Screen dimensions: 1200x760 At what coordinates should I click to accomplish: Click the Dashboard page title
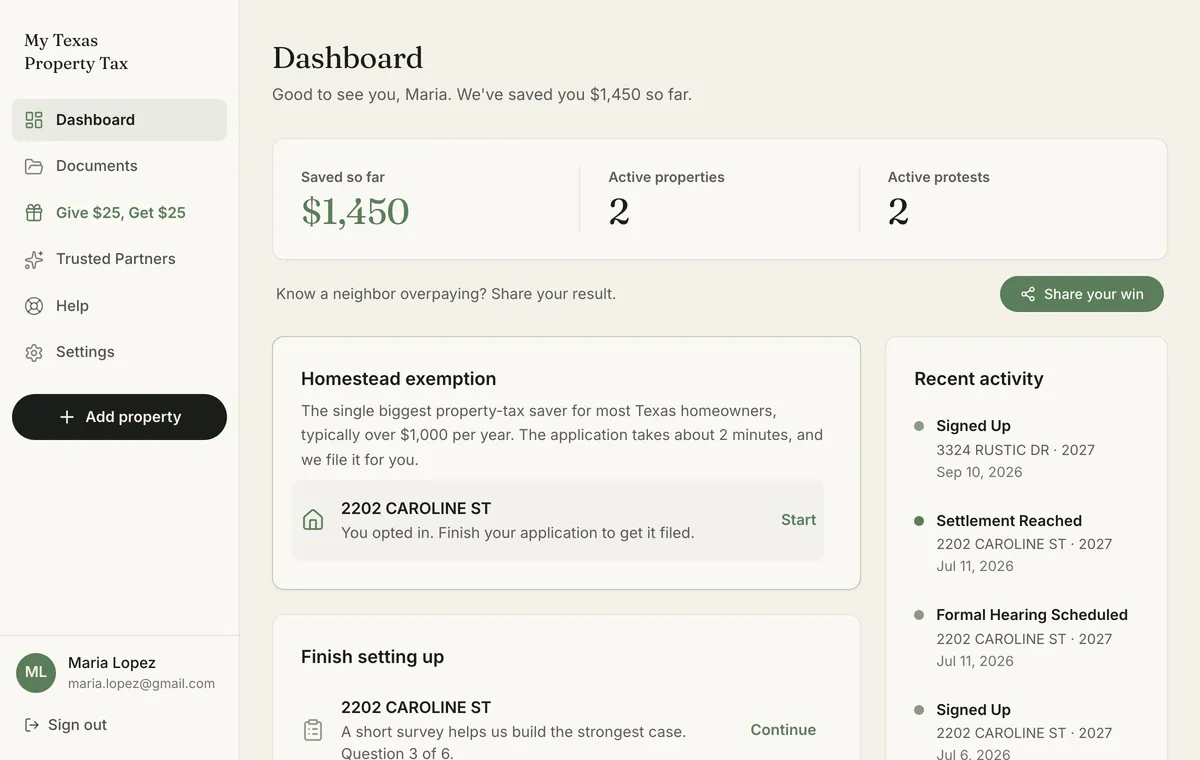(x=348, y=58)
